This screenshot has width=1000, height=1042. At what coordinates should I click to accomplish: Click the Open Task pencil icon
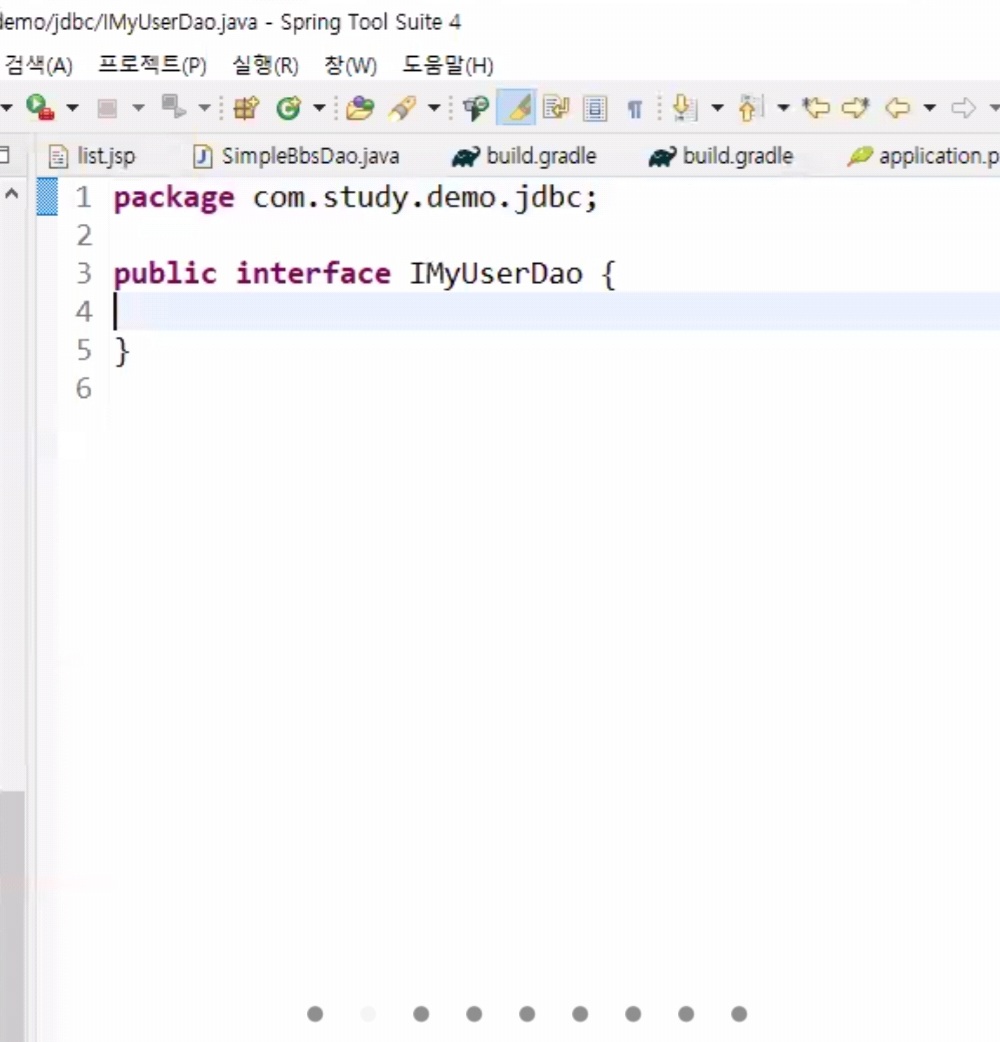402,108
